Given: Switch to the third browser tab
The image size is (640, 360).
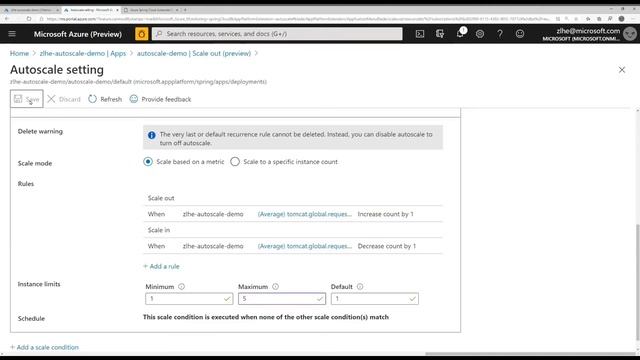Looking at the screenshot, I should (x=151, y=9).
